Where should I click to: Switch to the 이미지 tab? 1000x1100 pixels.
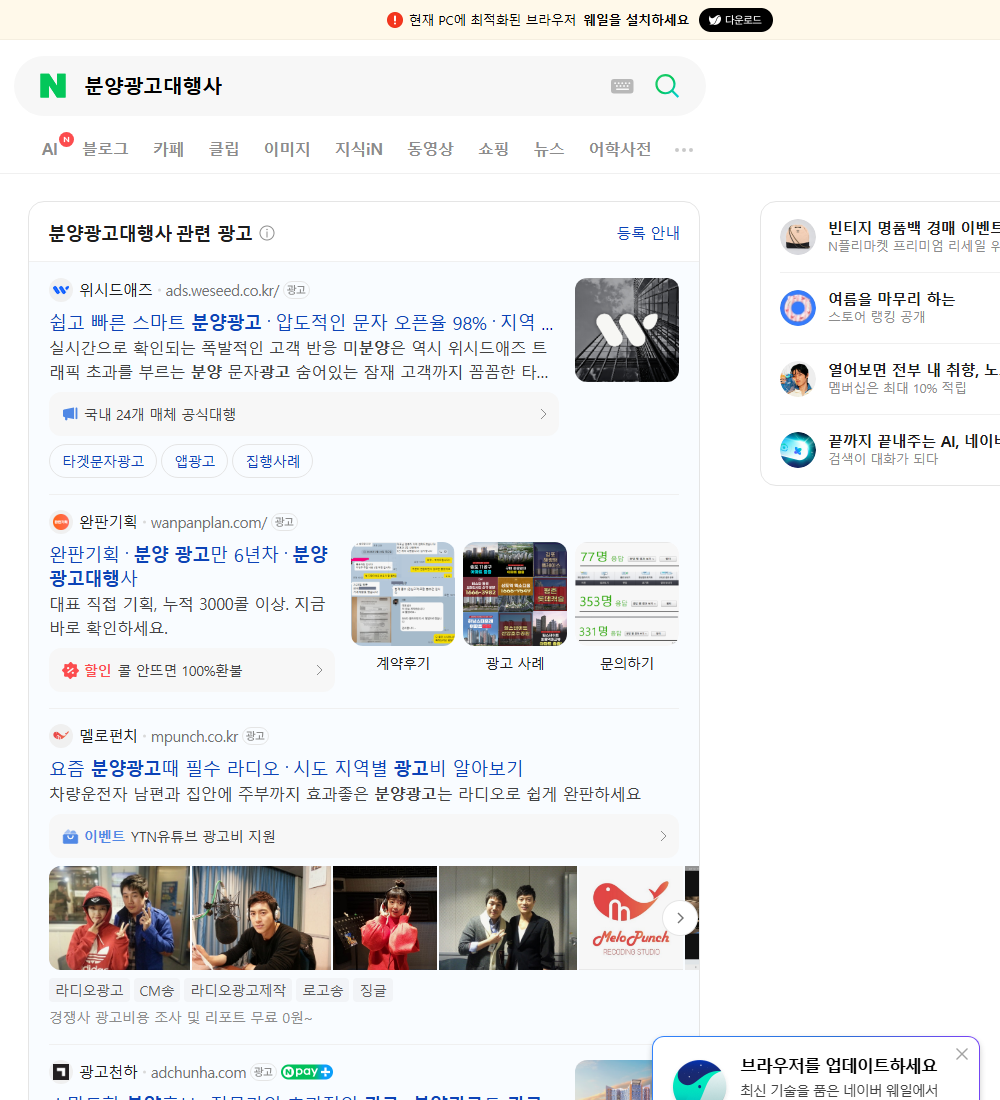(x=287, y=149)
